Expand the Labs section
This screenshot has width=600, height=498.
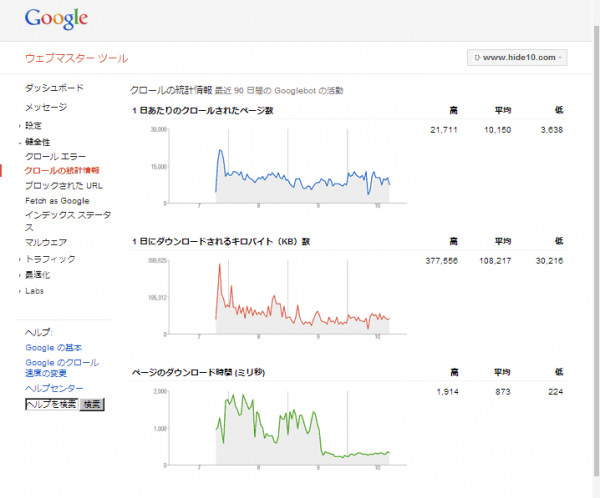tap(34, 291)
